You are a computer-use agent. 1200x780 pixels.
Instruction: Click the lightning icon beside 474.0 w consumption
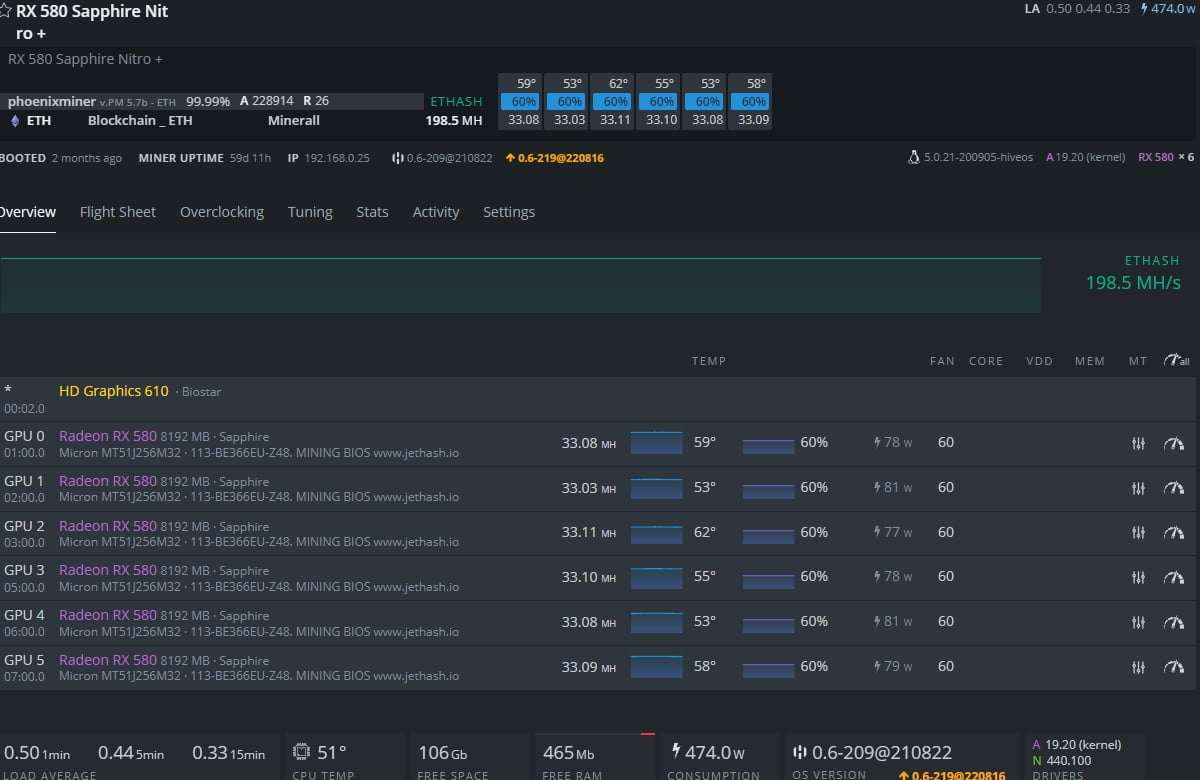click(675, 752)
